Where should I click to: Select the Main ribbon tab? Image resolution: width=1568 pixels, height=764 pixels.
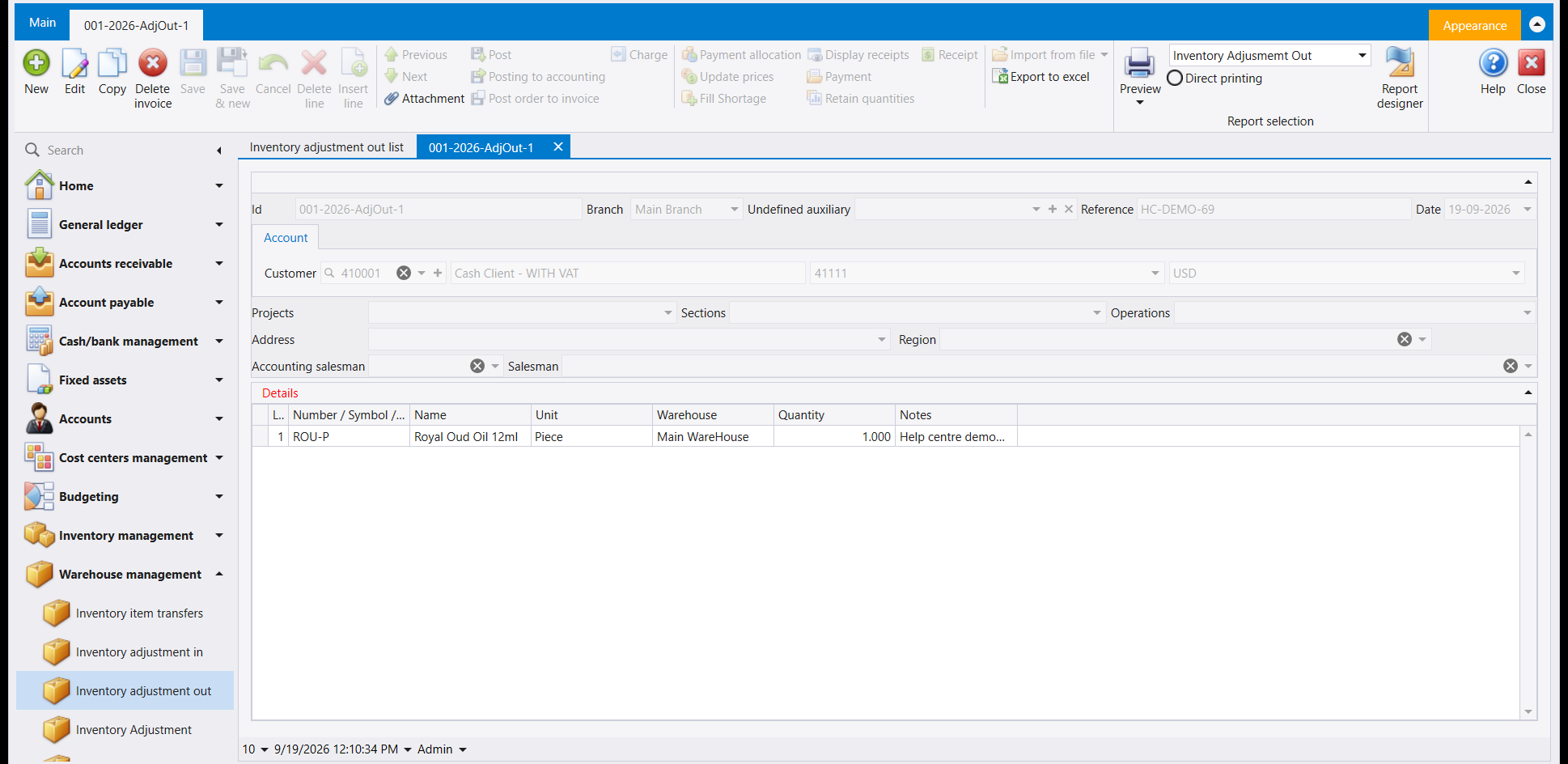(43, 23)
